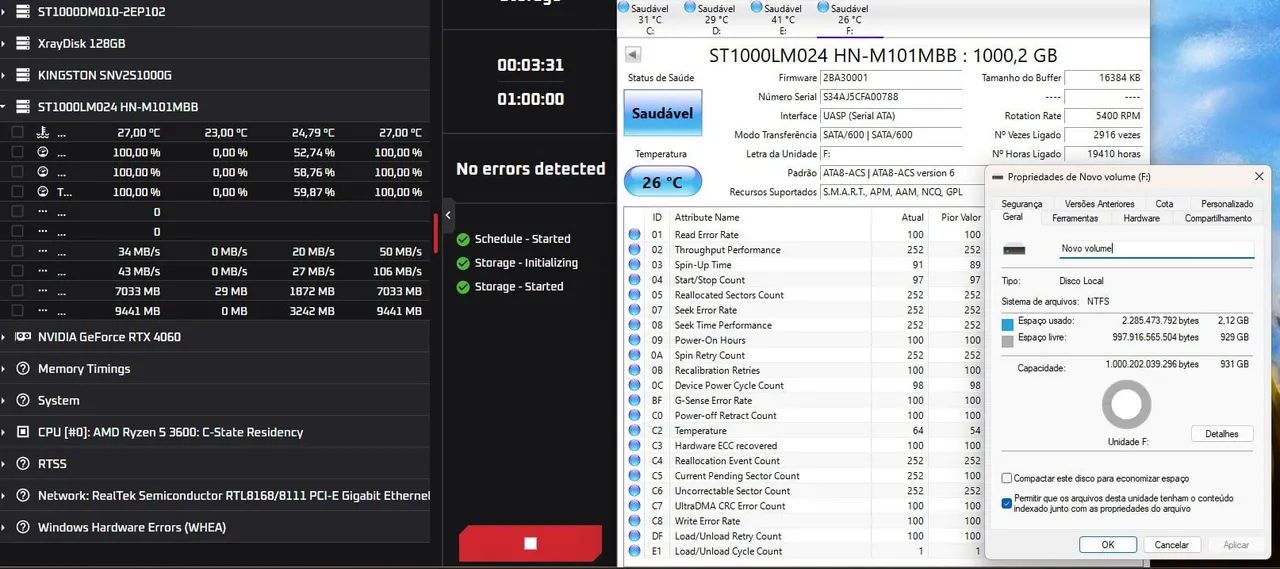This screenshot has height=569, width=1280.
Task: Expand the XrayDisk 128GB tree node arrow
Action: pyautogui.click(x=4, y=44)
